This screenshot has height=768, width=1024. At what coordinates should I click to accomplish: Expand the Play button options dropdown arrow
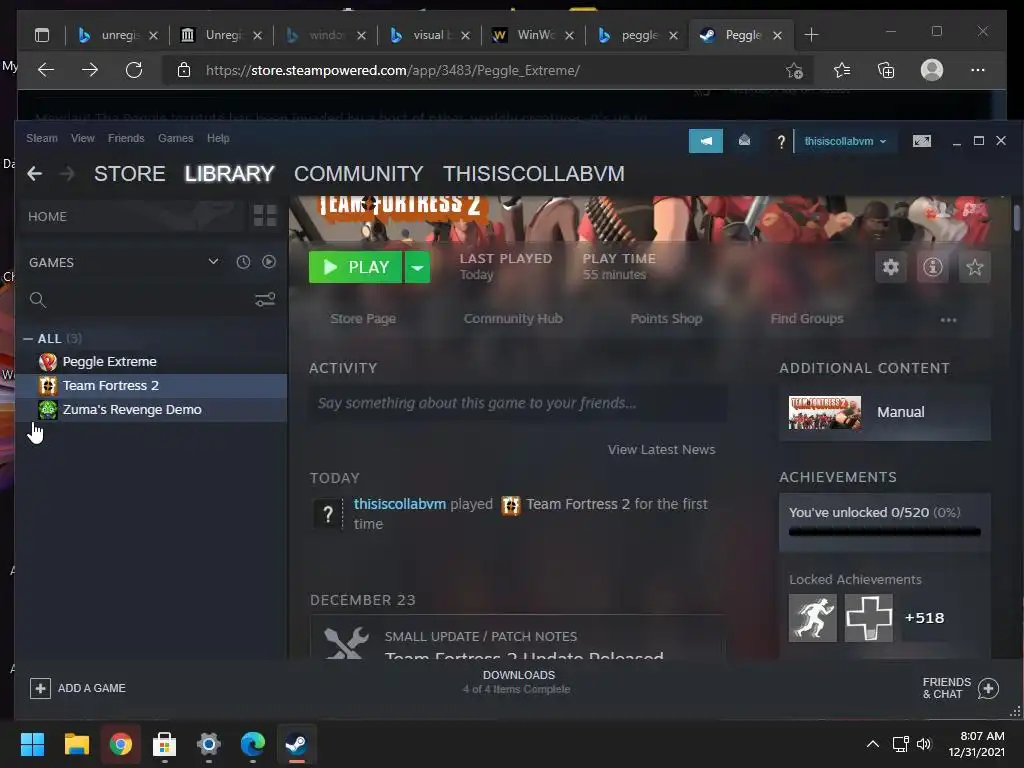click(417, 267)
